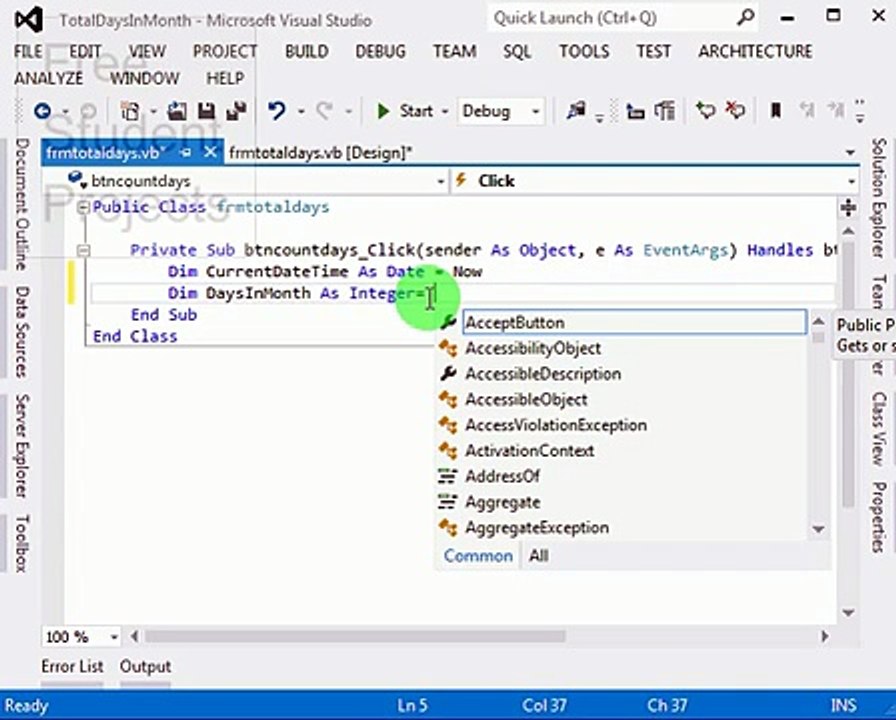Start debugging with the green play button

(x=383, y=111)
